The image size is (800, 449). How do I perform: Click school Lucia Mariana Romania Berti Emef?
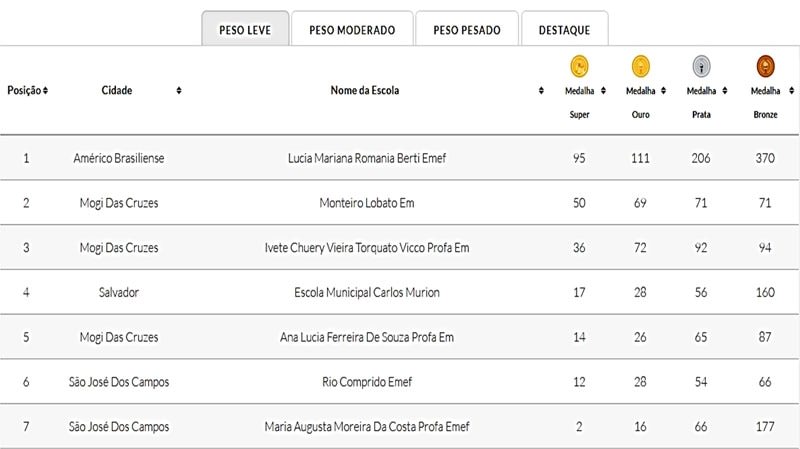tap(367, 158)
